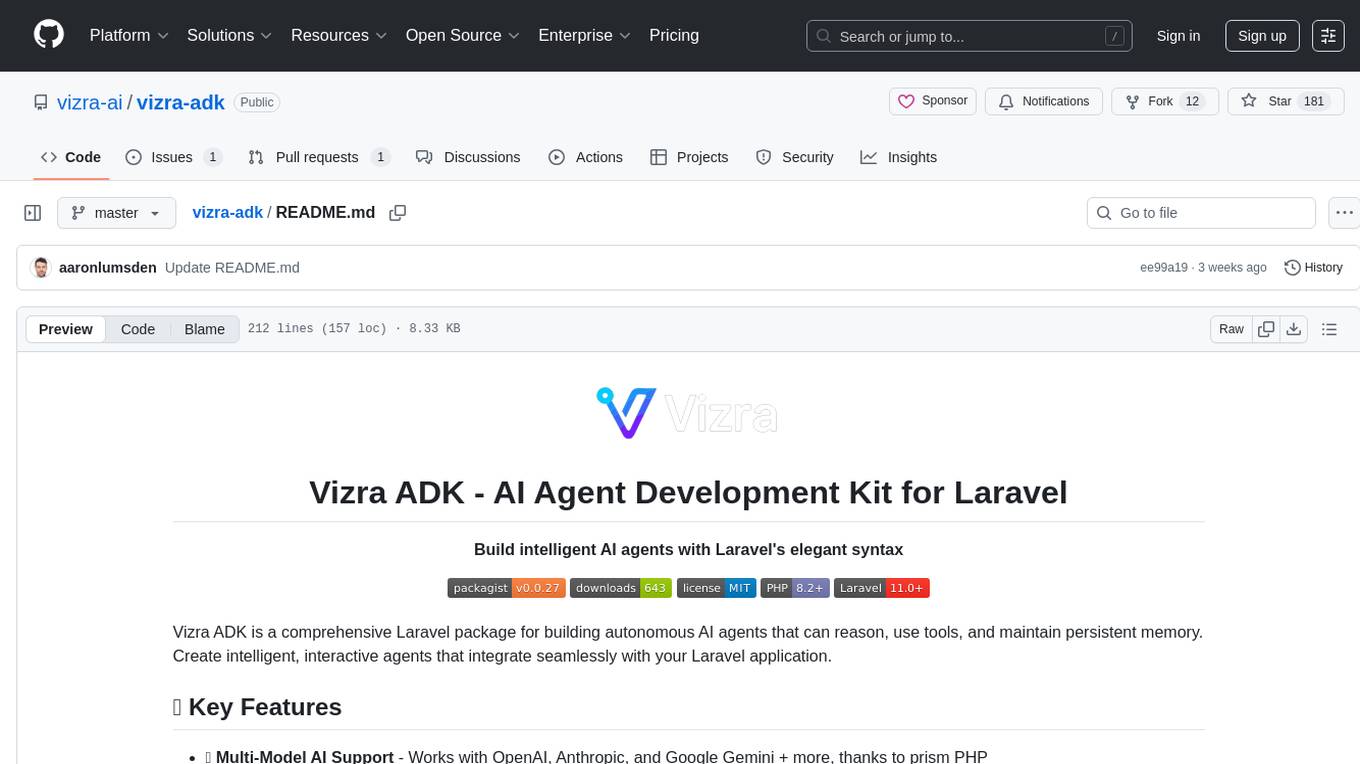1360x764 pixels.
Task: Expand the Resources menu
Action: (339, 35)
